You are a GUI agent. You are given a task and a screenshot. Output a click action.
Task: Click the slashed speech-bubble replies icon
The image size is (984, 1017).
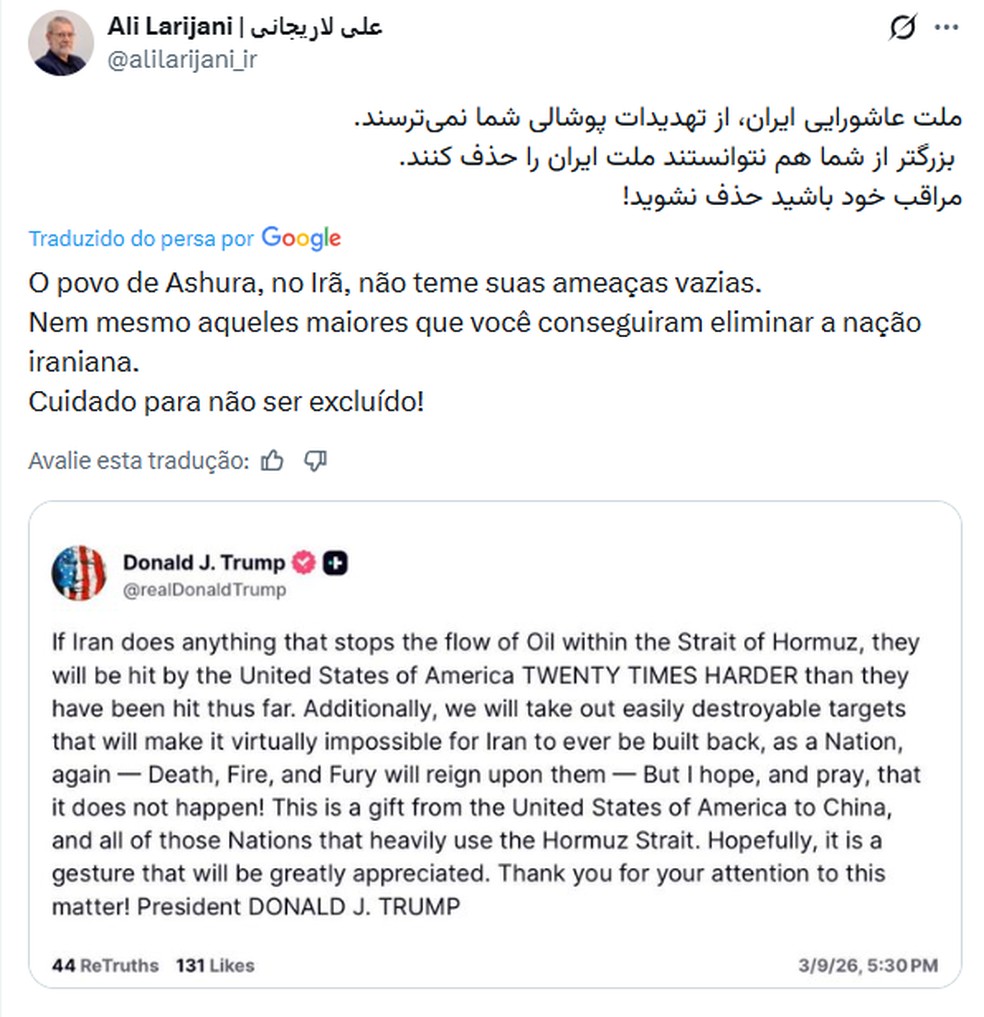pyautogui.click(x=902, y=29)
